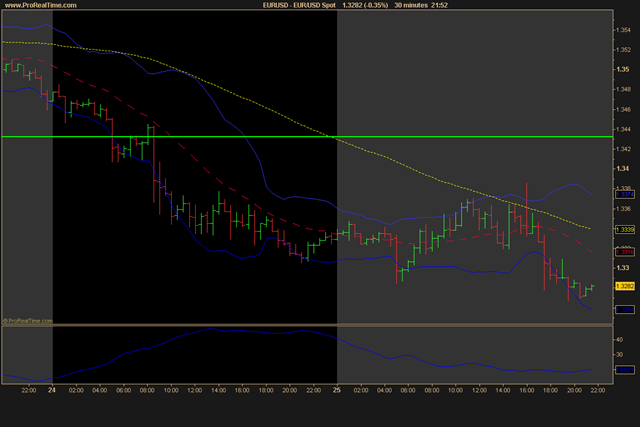
Task: Click the 1.354 price axis label
Action: pos(623,30)
